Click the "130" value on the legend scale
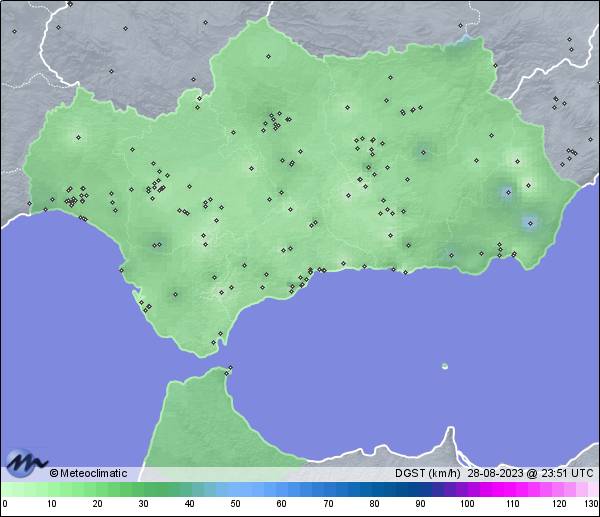Viewport: 600px width, 517px height. click(592, 503)
